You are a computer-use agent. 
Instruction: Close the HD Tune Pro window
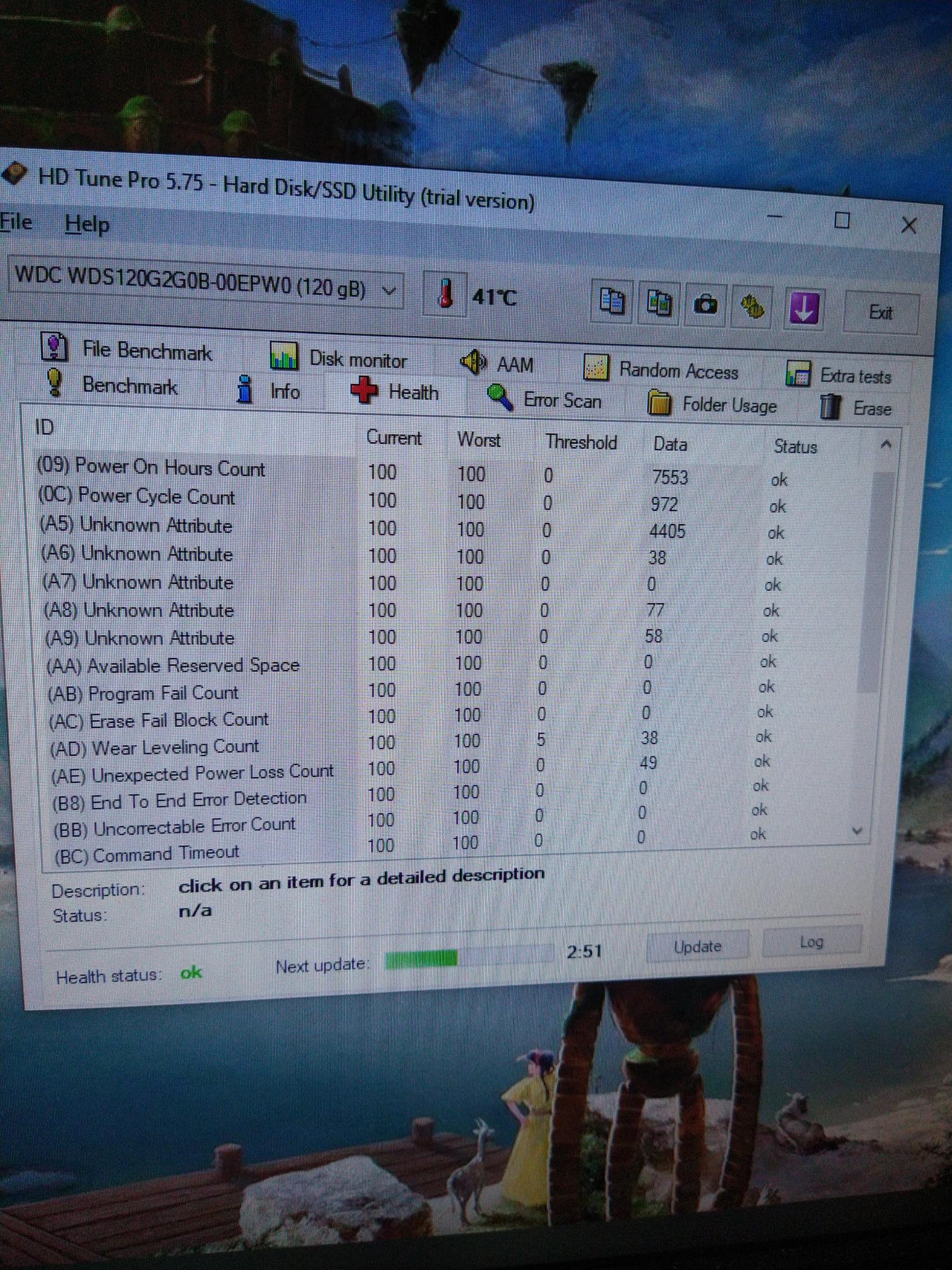coord(909,224)
